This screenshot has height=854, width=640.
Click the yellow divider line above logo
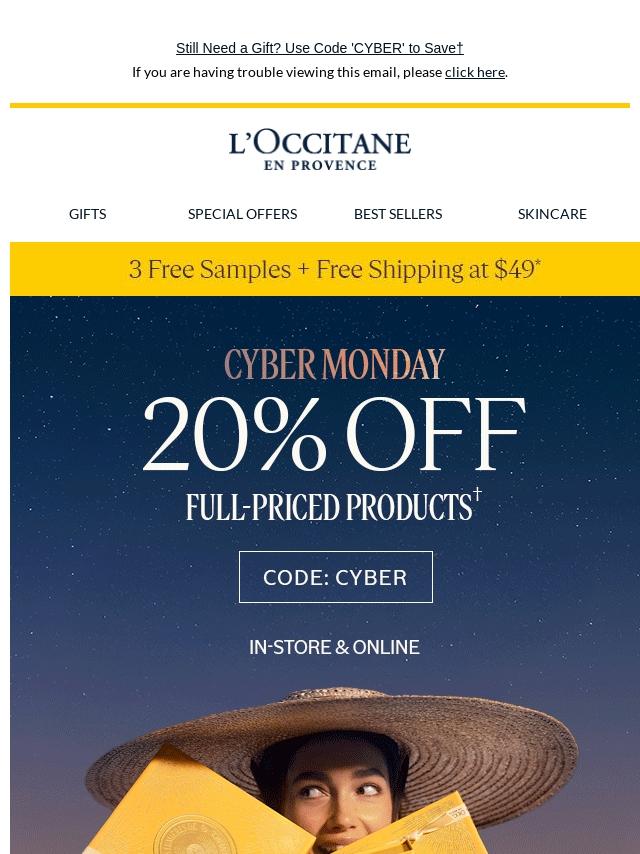click(320, 105)
